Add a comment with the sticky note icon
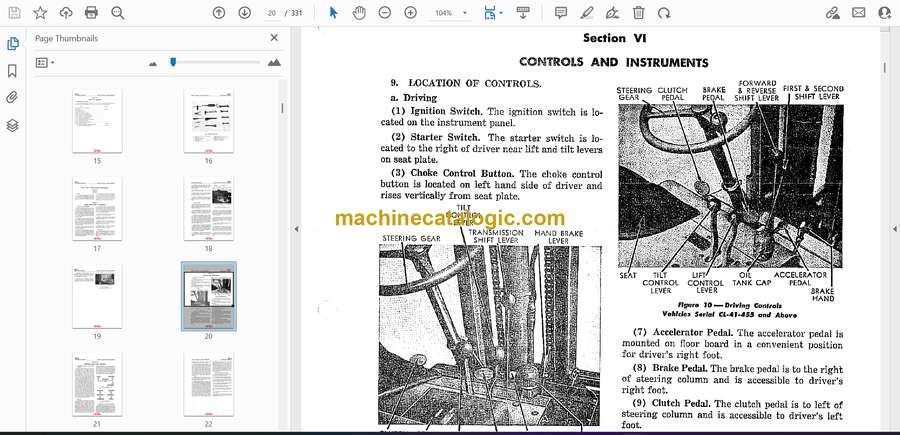Screen dimensions: 900x435 tap(561, 13)
